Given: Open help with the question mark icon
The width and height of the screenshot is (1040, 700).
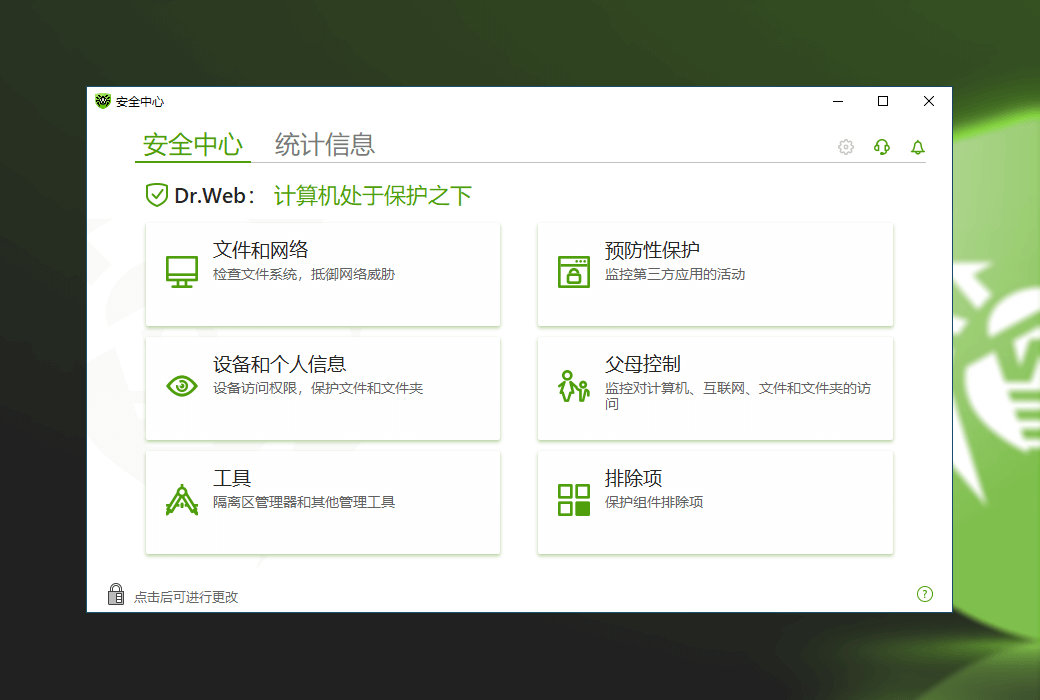Looking at the screenshot, I should (x=925, y=594).
